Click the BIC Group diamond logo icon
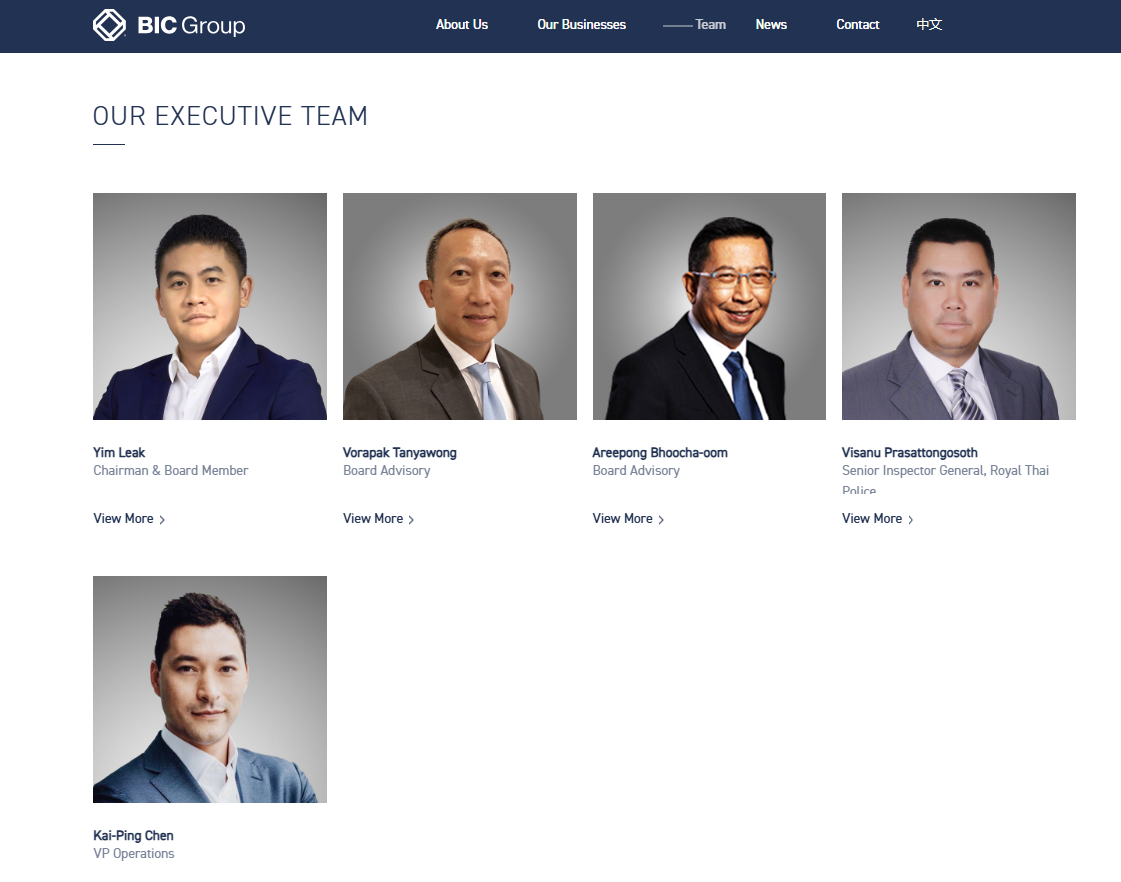 (109, 25)
